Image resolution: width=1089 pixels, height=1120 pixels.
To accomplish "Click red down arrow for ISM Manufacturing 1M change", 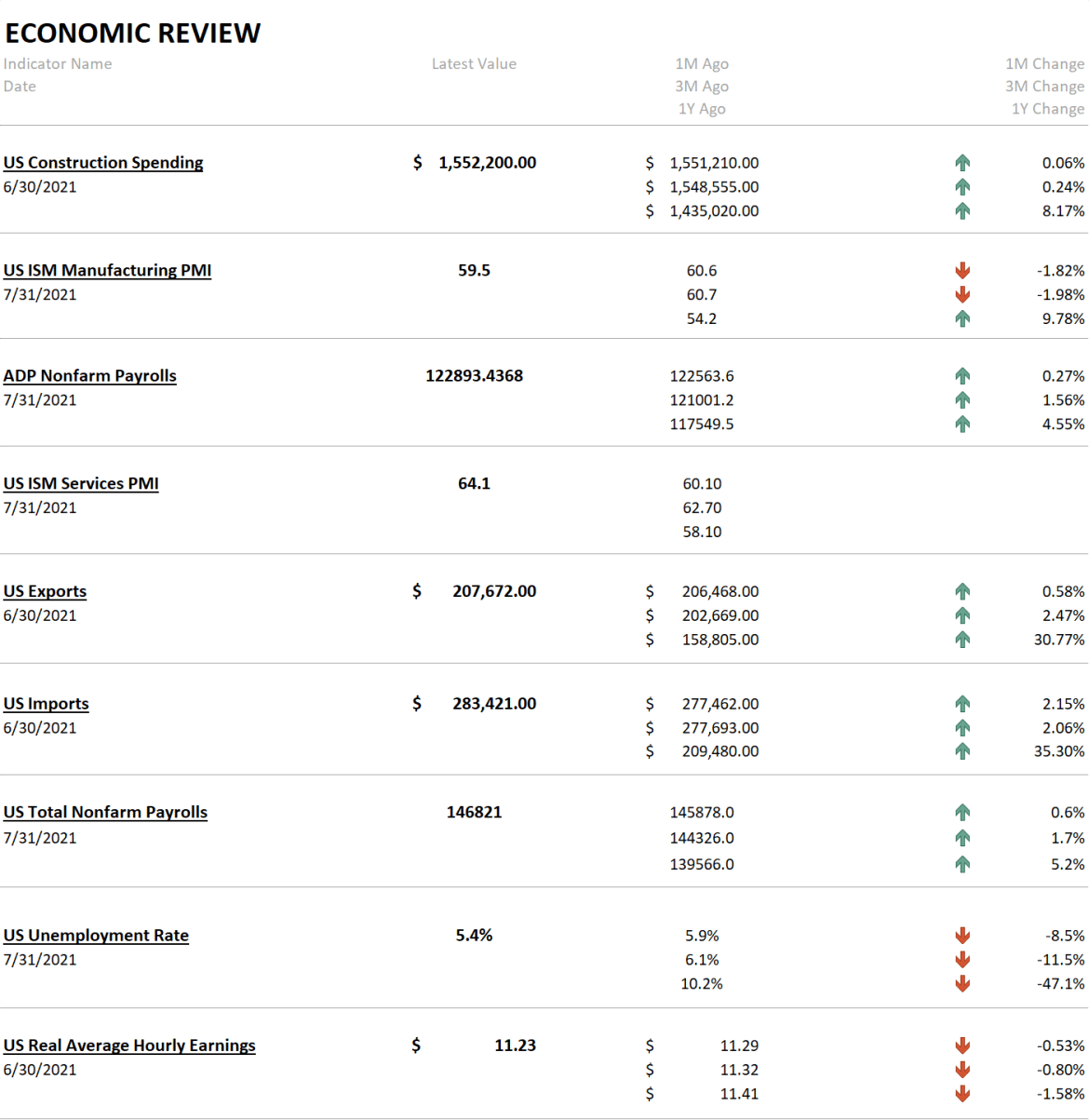I will point(962,271).
